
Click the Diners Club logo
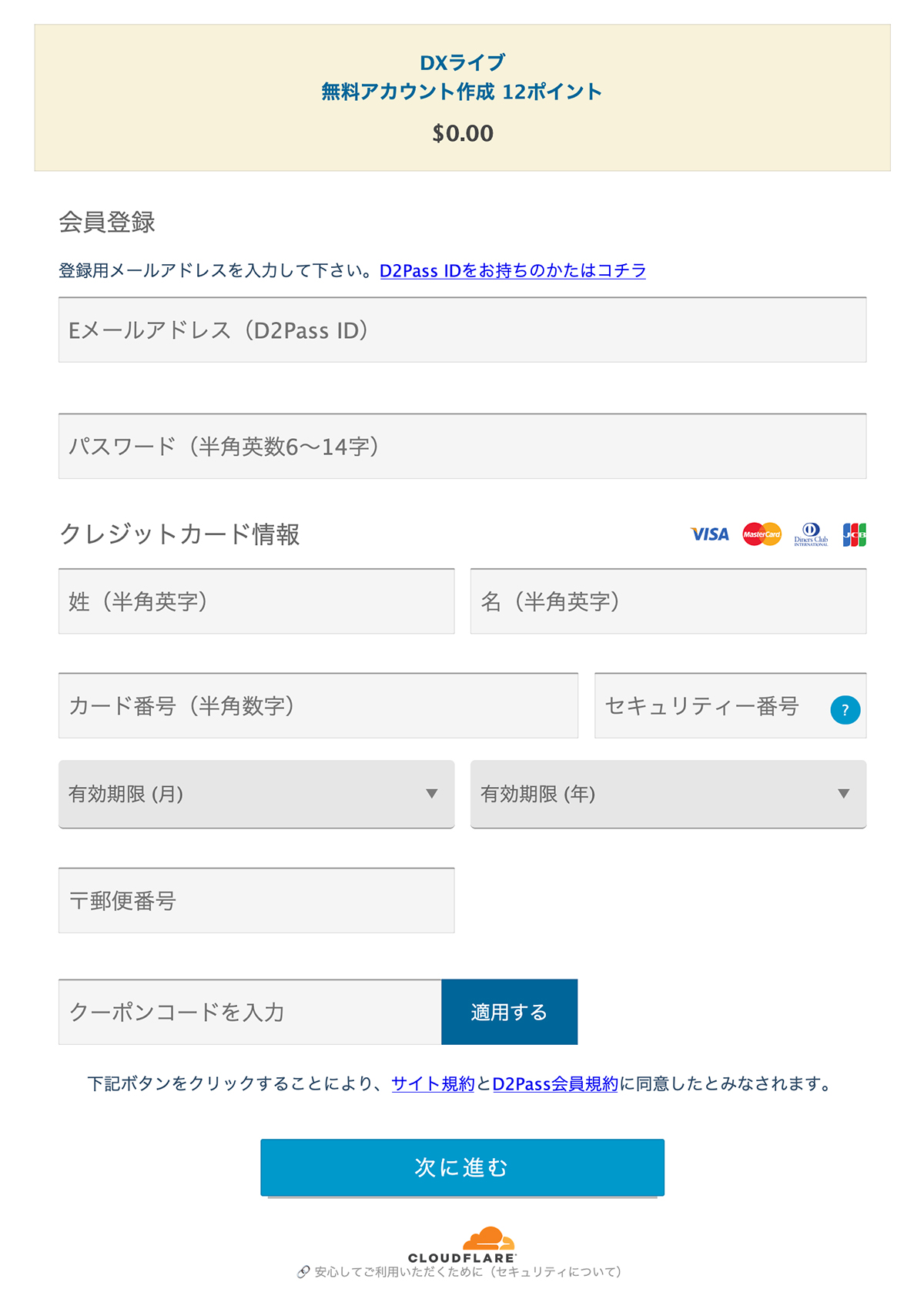tap(811, 534)
